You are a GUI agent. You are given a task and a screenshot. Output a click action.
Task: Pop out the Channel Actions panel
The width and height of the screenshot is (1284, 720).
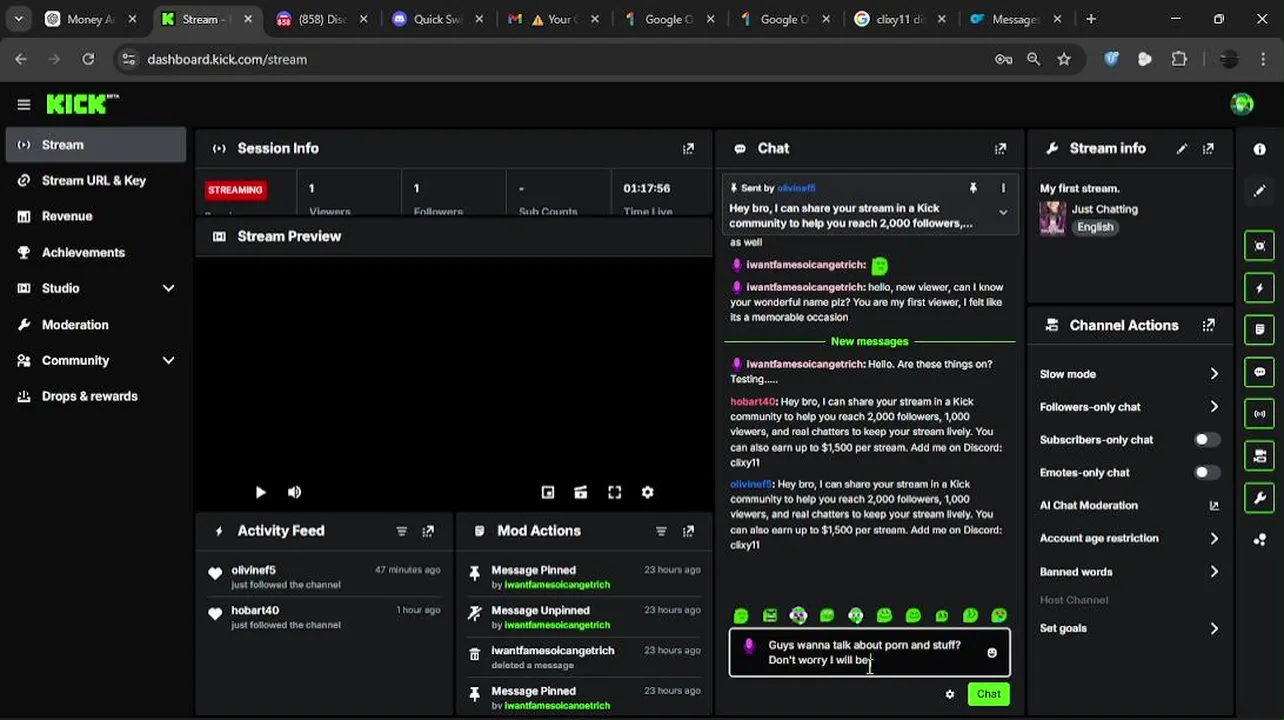pos(1208,325)
